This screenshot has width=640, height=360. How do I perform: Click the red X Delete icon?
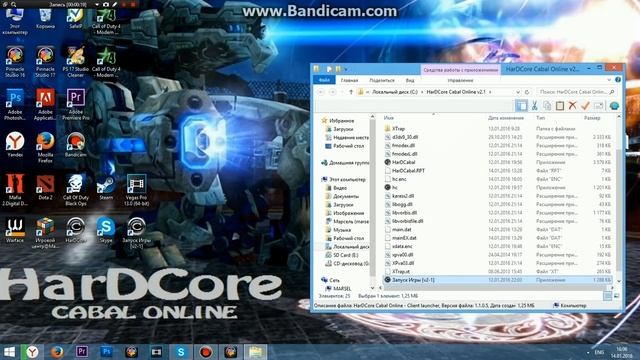click(x=572, y=106)
